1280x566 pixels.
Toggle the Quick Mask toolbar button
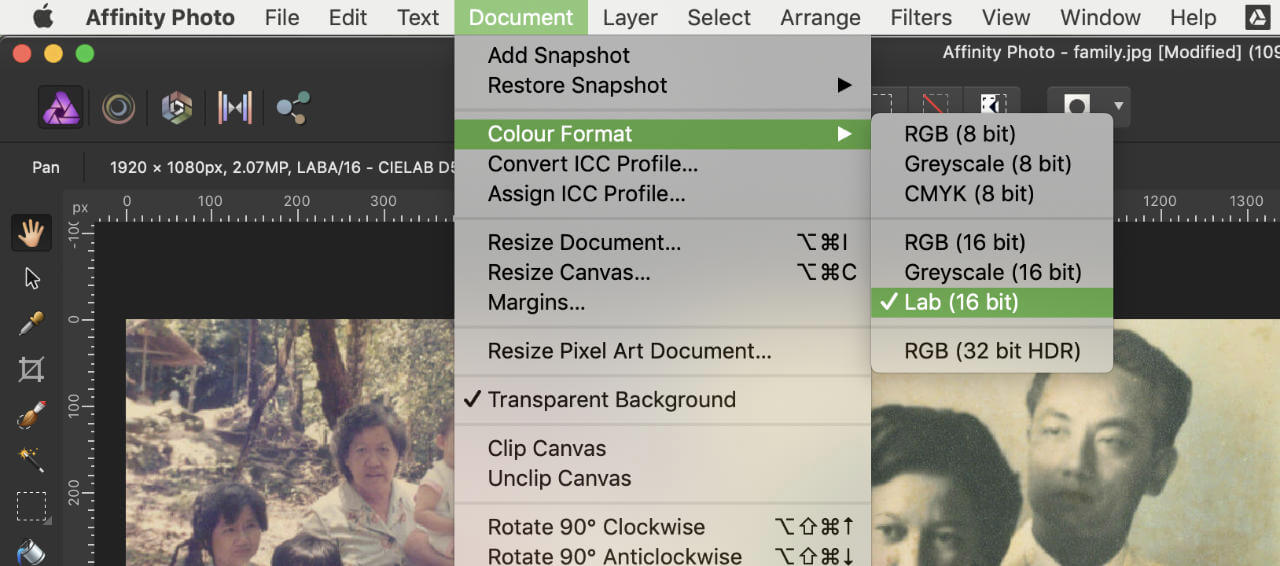[x=1076, y=105]
